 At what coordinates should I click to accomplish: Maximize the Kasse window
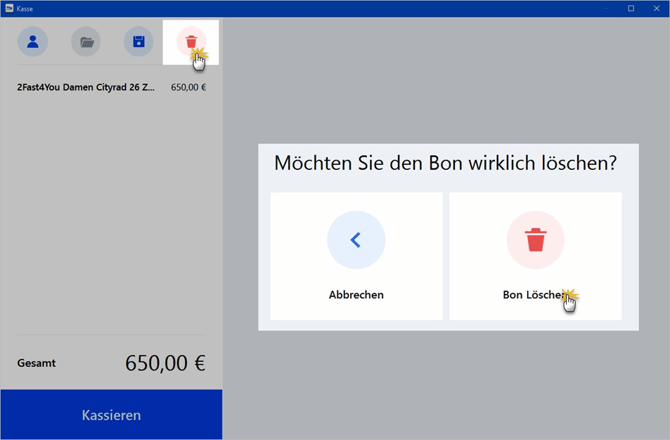coord(631,8)
